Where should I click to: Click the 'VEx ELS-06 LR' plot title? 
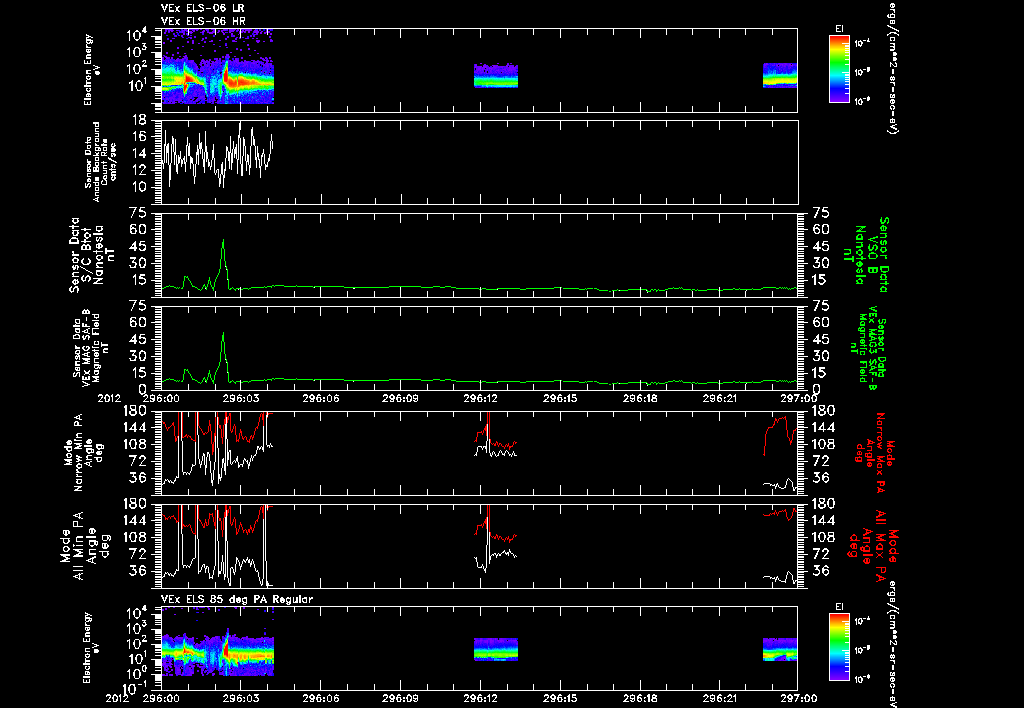coord(202,8)
